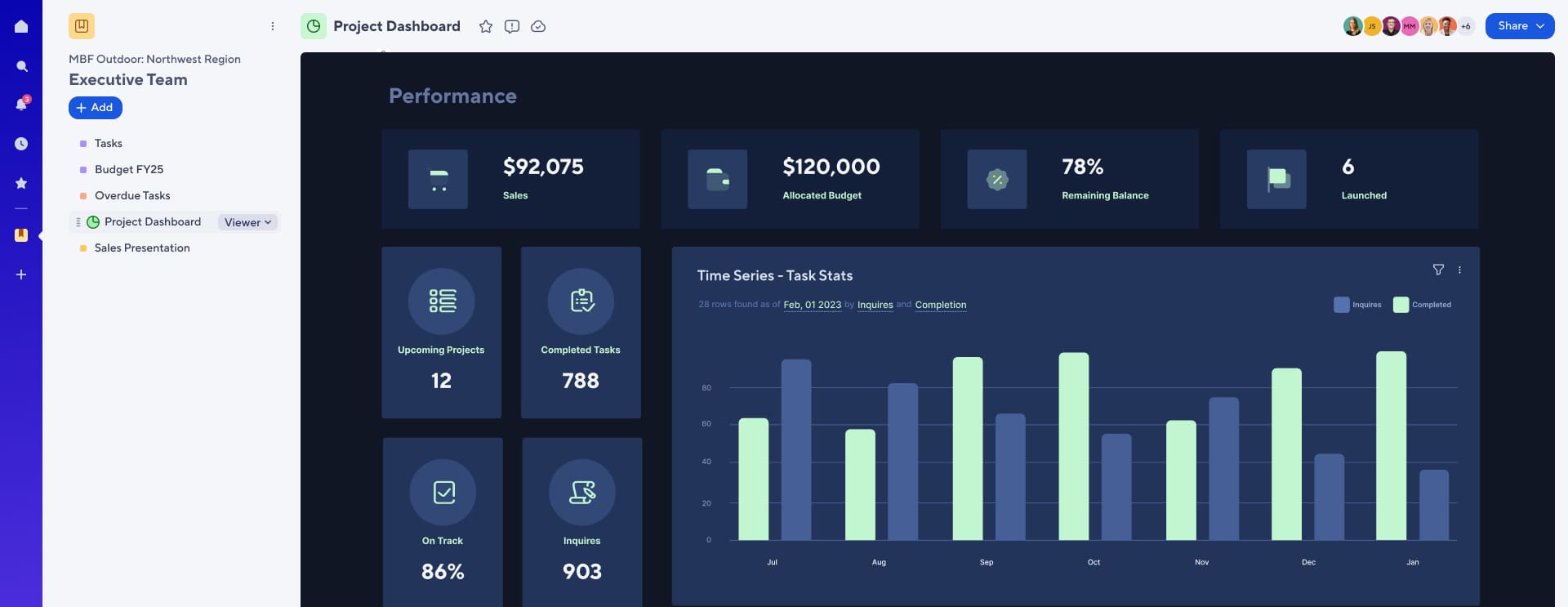Image resolution: width=1568 pixels, height=607 pixels.
Task: Click the plus icon in left rail
Action: 21,274
